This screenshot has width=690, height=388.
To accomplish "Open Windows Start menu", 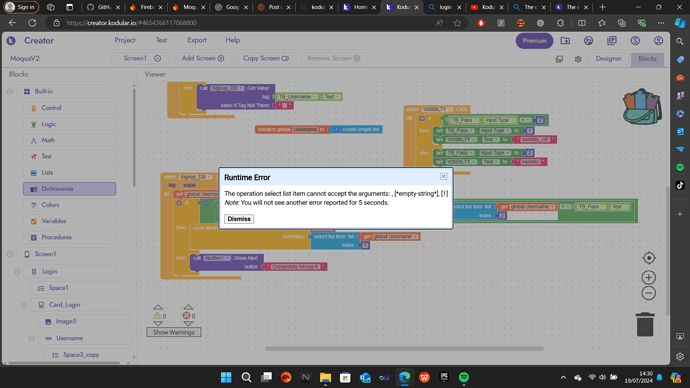I will coord(226,377).
